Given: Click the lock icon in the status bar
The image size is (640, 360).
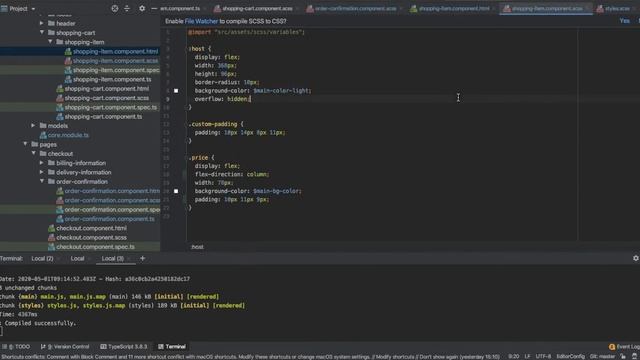Looking at the screenshot, I should (623, 356).
